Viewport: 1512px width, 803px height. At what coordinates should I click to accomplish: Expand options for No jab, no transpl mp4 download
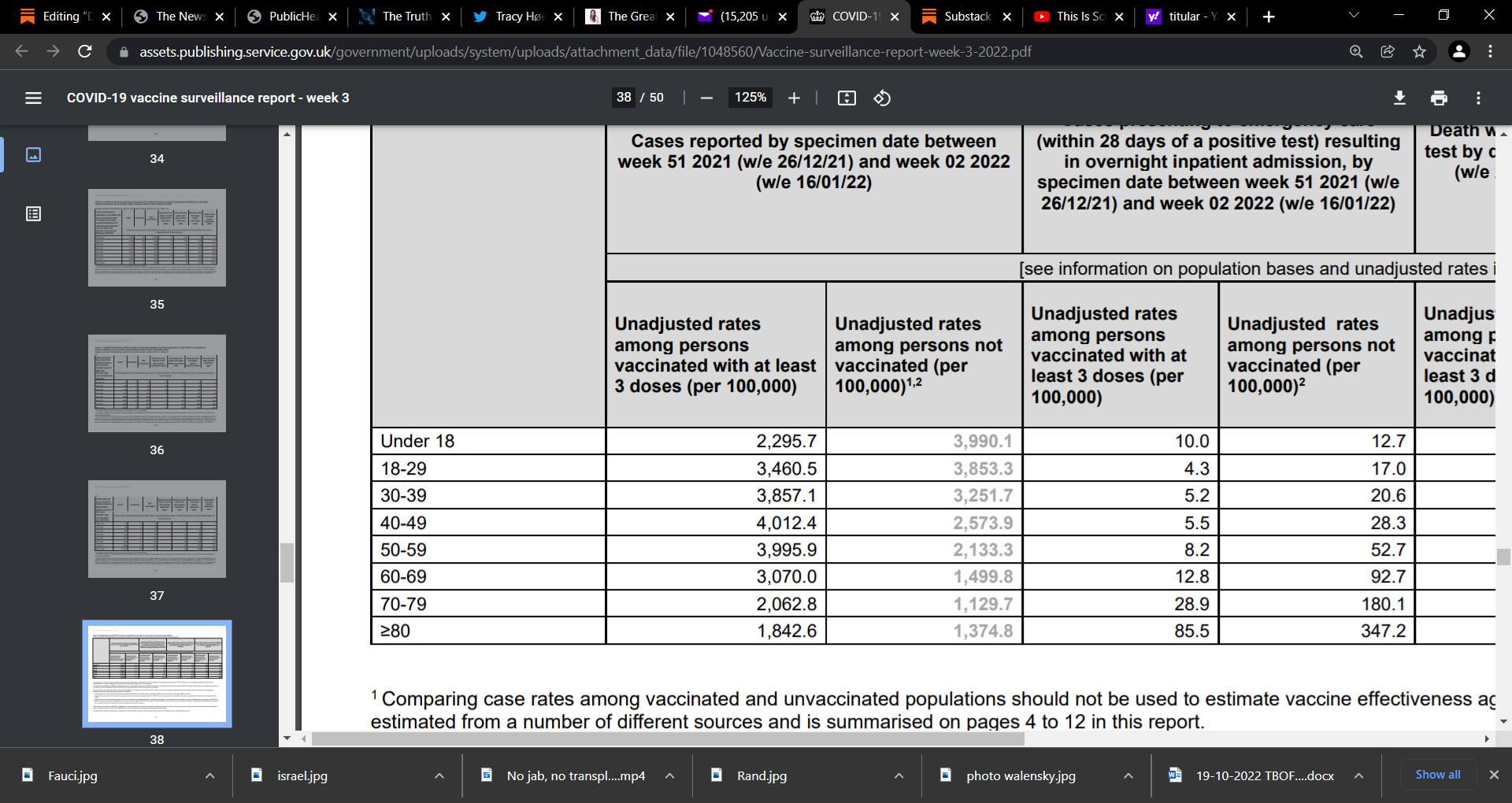pos(669,775)
